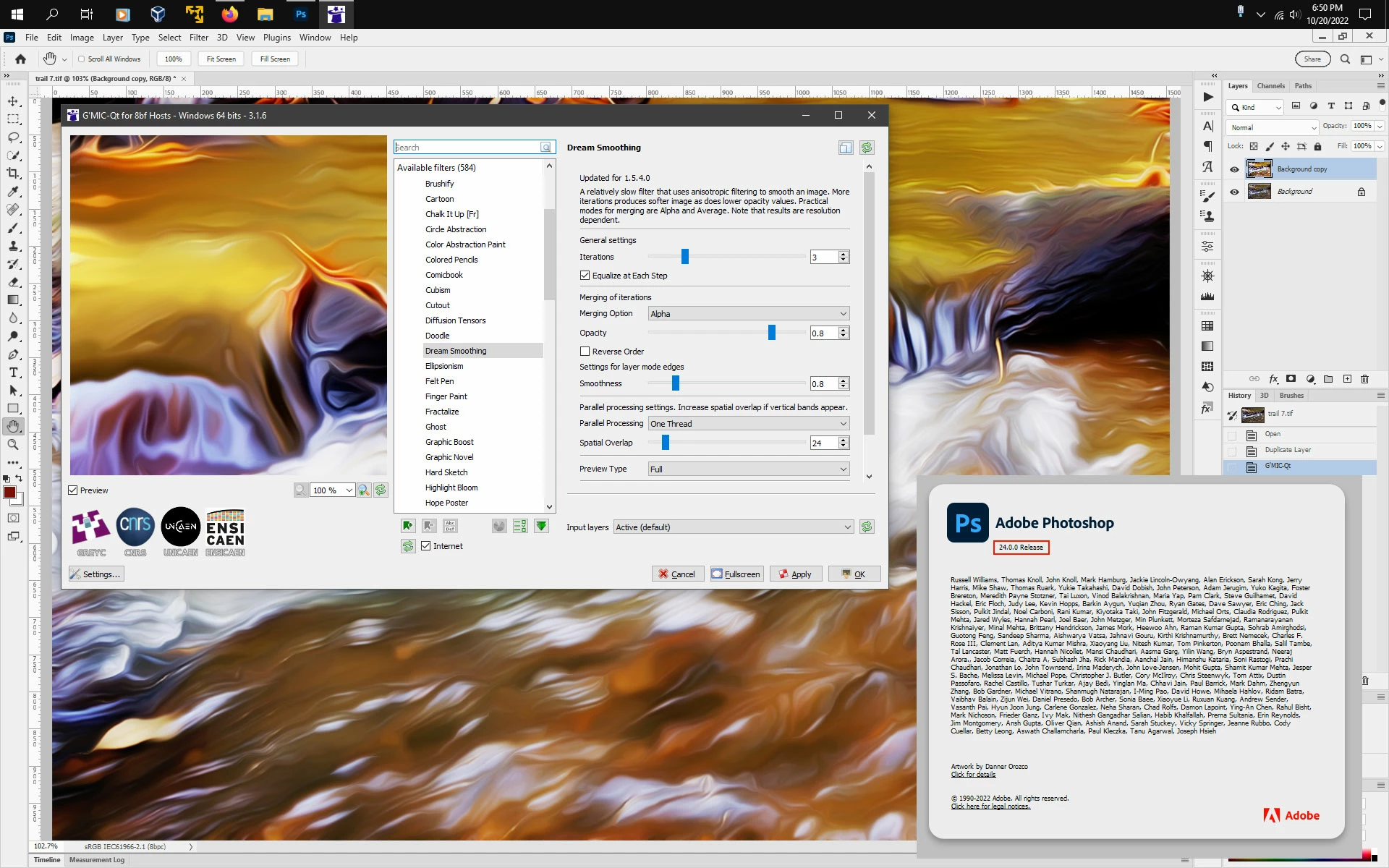Hide the Background copy layer

[1234, 169]
